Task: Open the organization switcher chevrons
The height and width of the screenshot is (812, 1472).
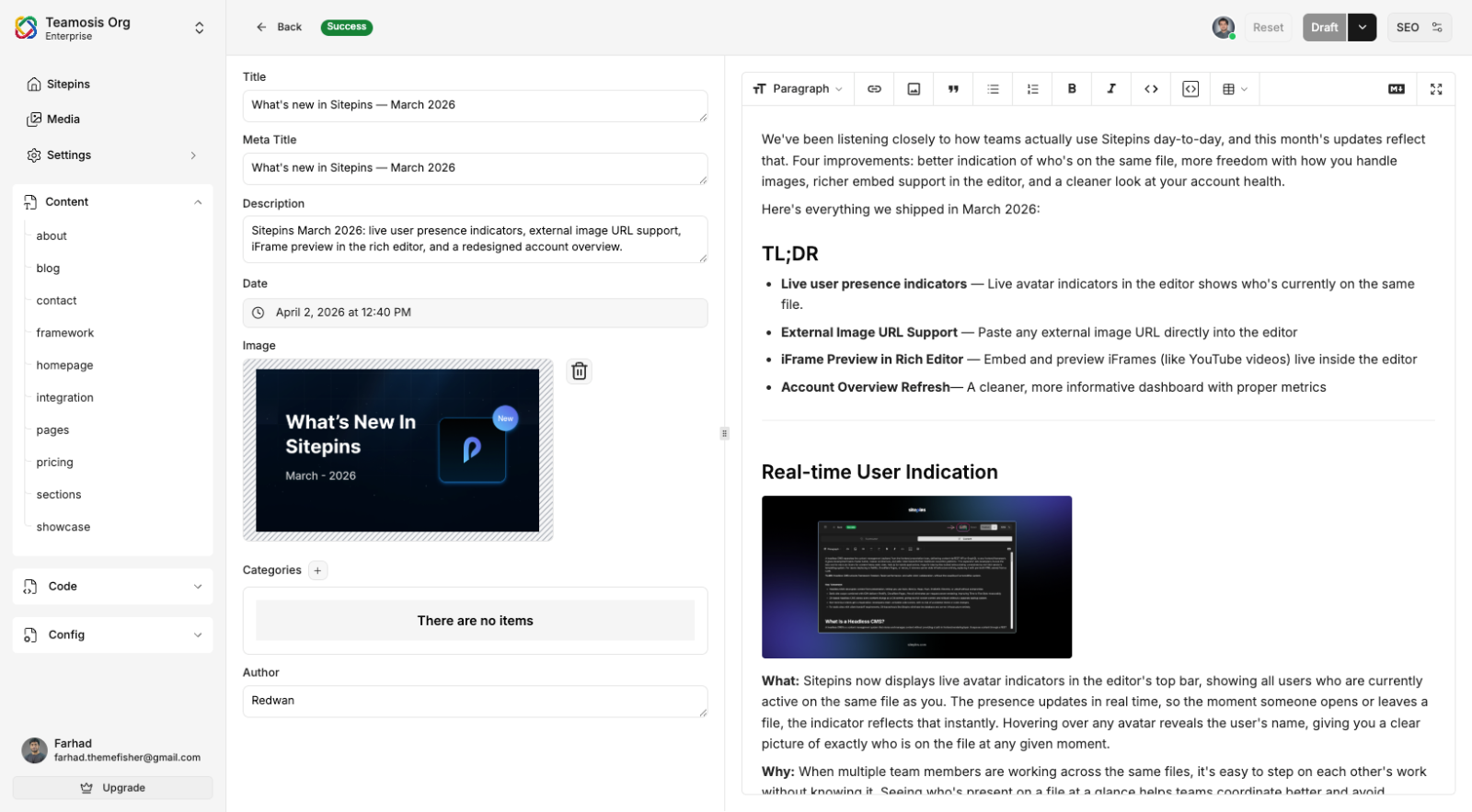Action: 200,28
